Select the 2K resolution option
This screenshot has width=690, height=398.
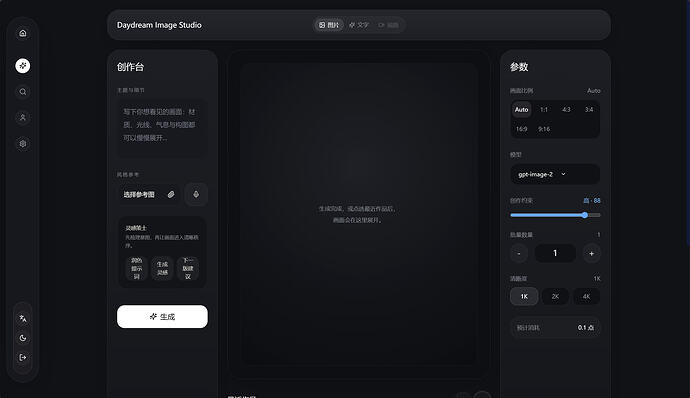coord(555,296)
